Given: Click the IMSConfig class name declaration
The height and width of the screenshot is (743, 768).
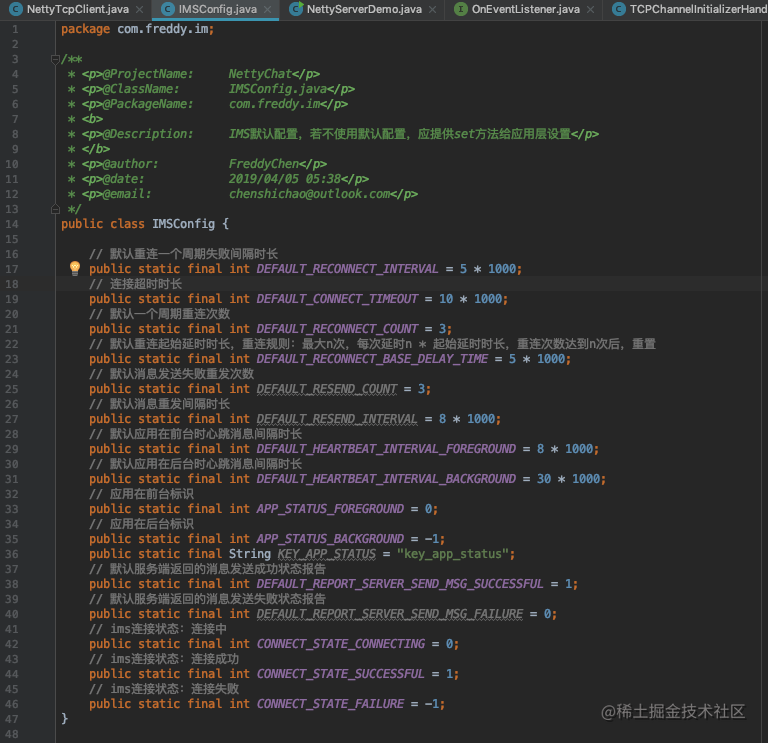Looking at the screenshot, I should coord(183,224).
